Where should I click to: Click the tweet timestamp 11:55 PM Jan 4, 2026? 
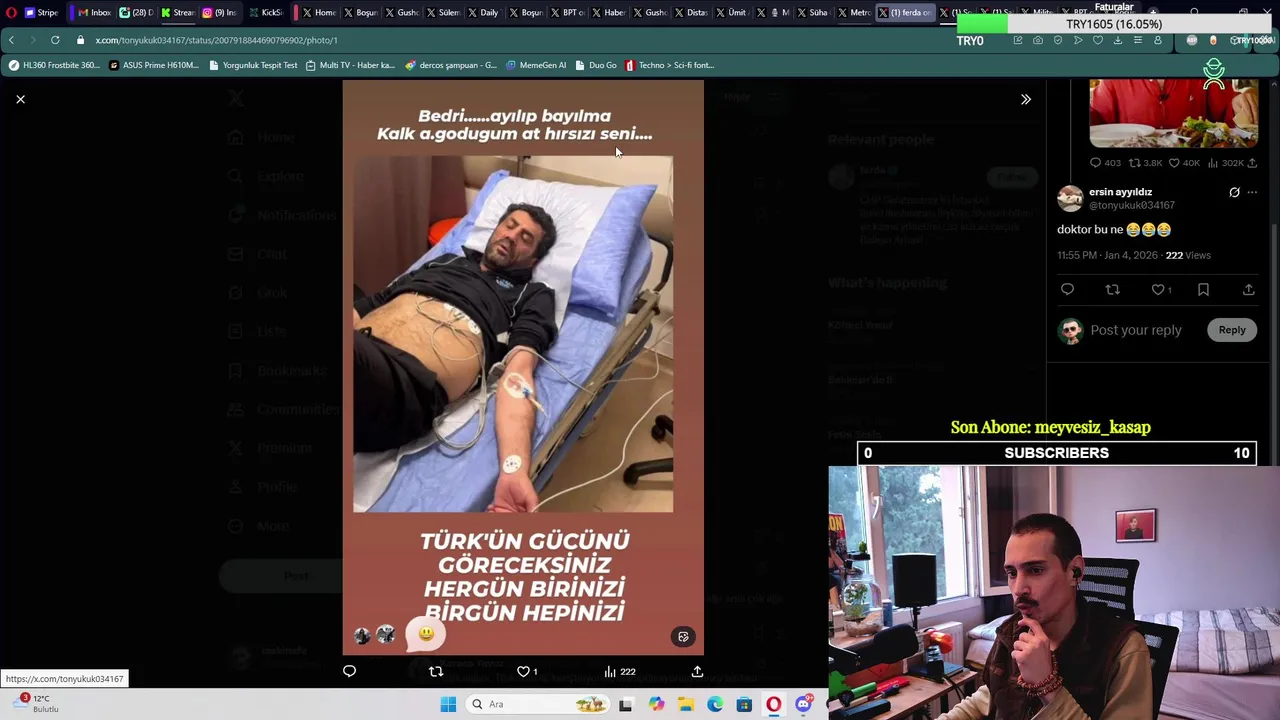[1107, 255]
